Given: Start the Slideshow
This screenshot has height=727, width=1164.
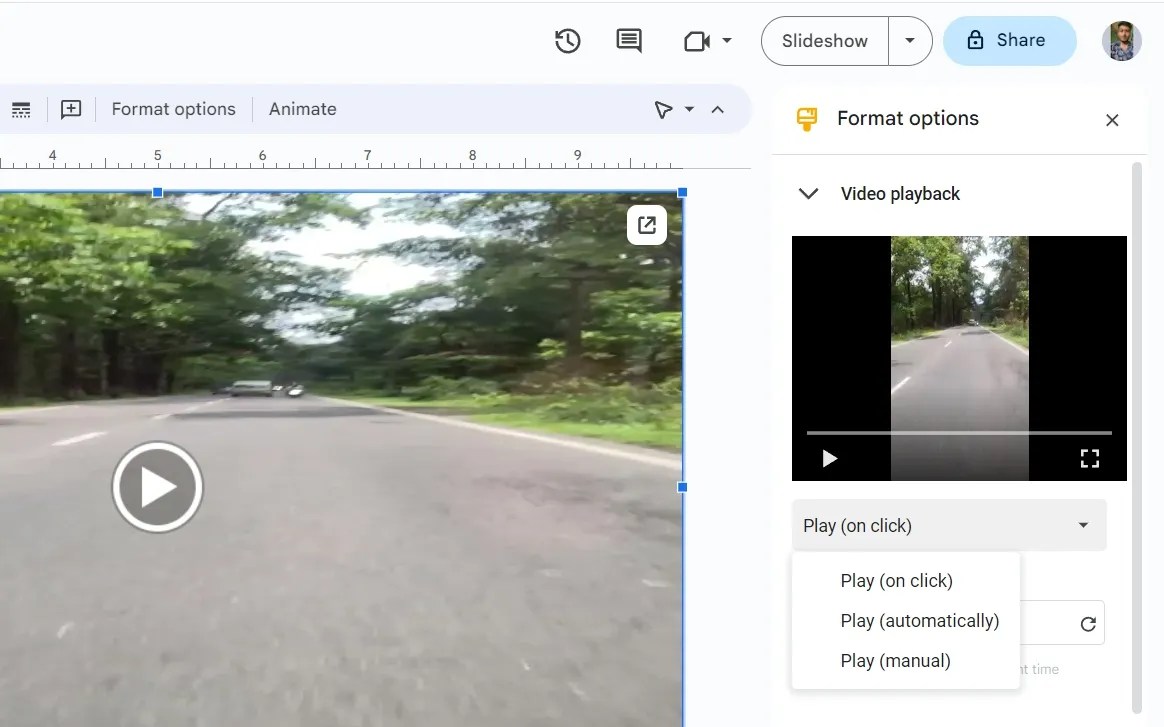Looking at the screenshot, I should 823,41.
